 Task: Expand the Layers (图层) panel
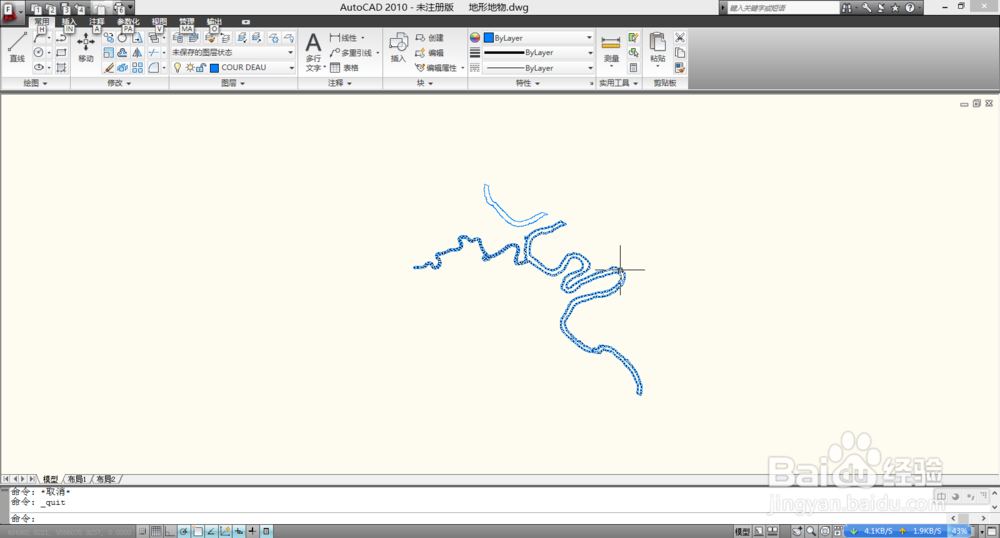click(x=233, y=83)
